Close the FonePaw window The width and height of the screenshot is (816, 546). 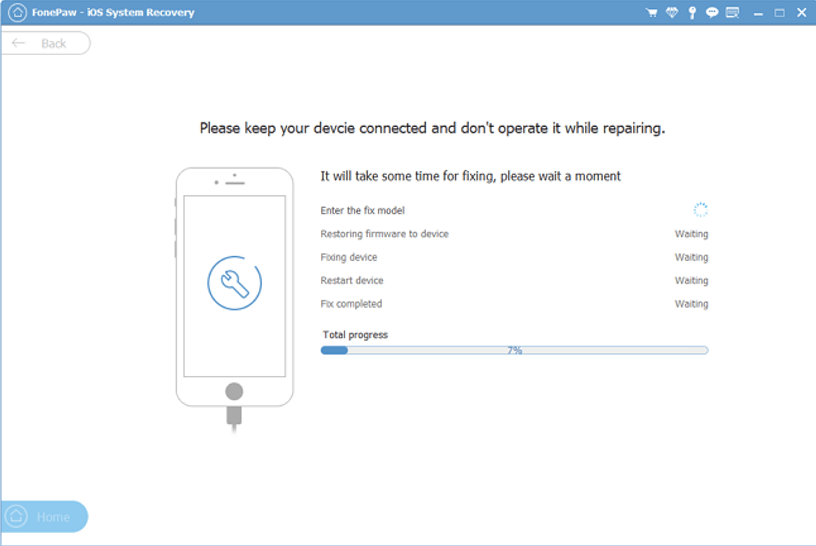[x=801, y=12]
